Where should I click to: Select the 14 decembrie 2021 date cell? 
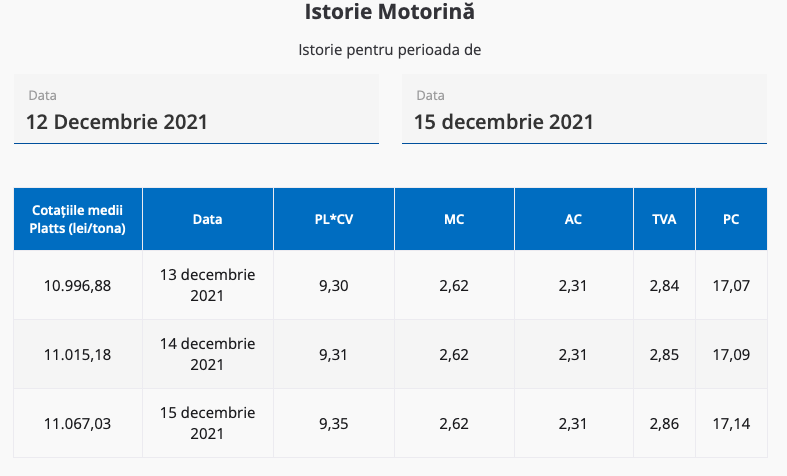point(208,354)
